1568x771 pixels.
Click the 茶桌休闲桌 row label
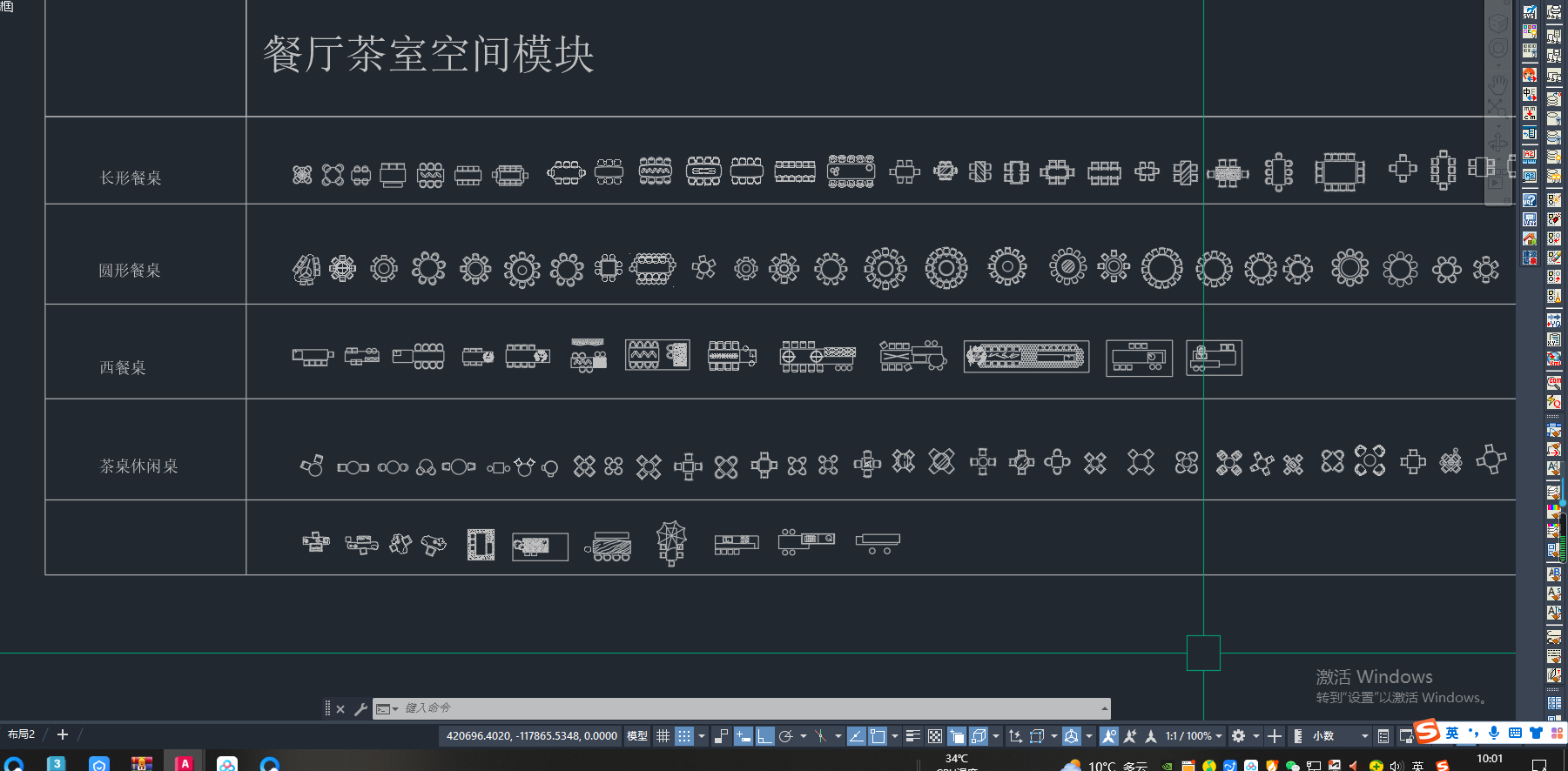click(138, 466)
